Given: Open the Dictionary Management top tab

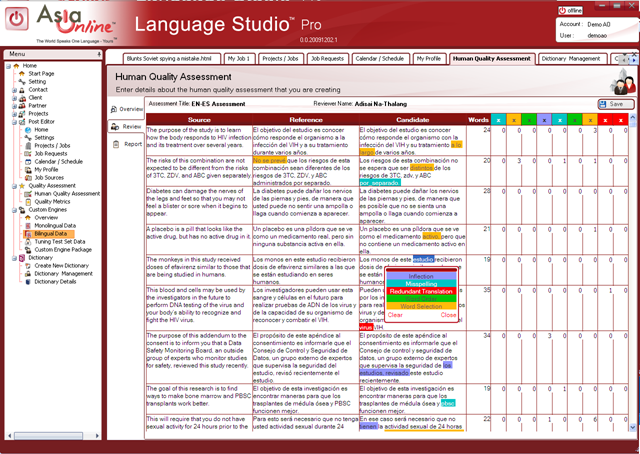Looking at the screenshot, I should click(571, 59).
